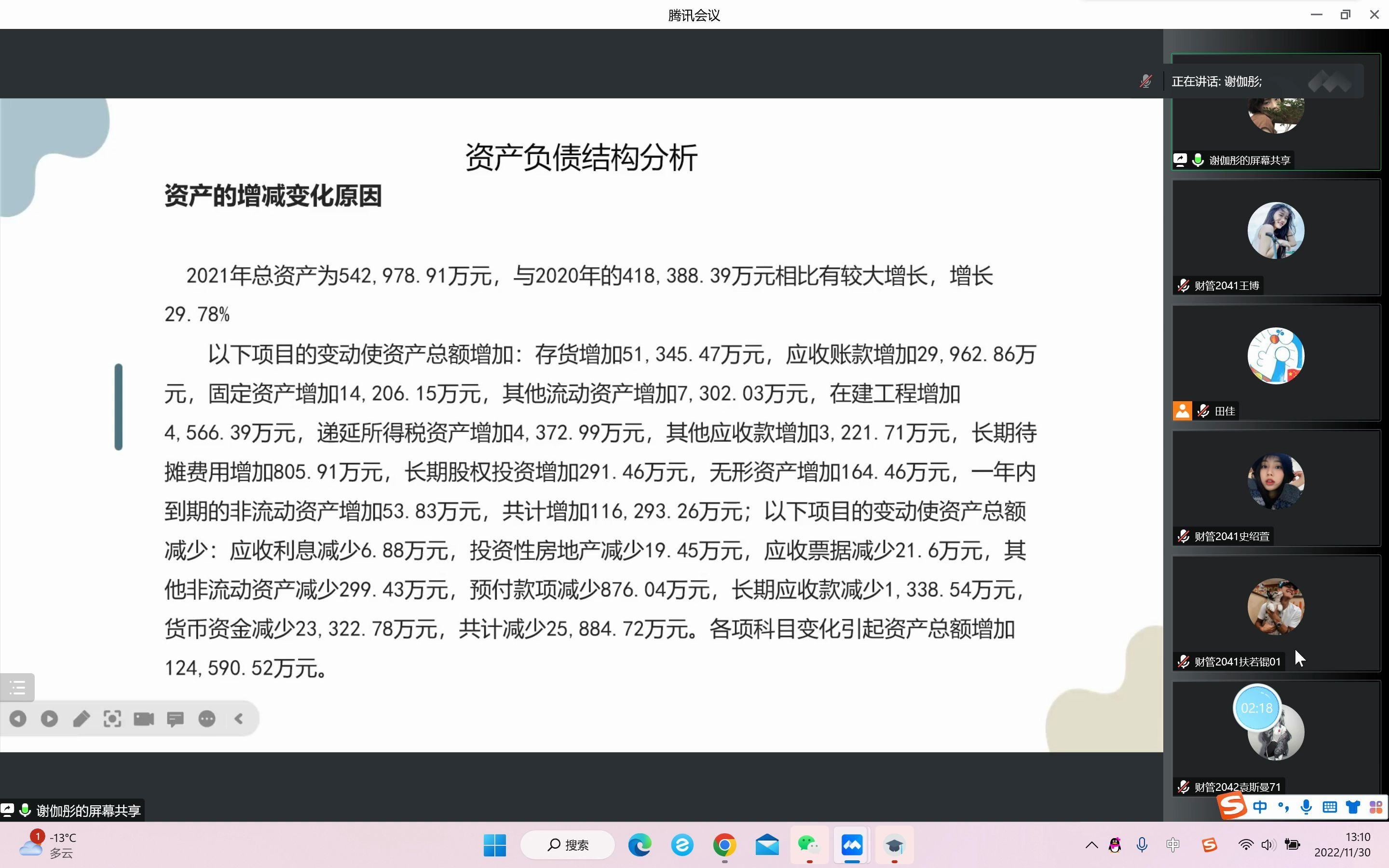Toggle 中/英 input mode on the Sogou bar
The height and width of the screenshot is (868, 1389).
[x=1261, y=806]
